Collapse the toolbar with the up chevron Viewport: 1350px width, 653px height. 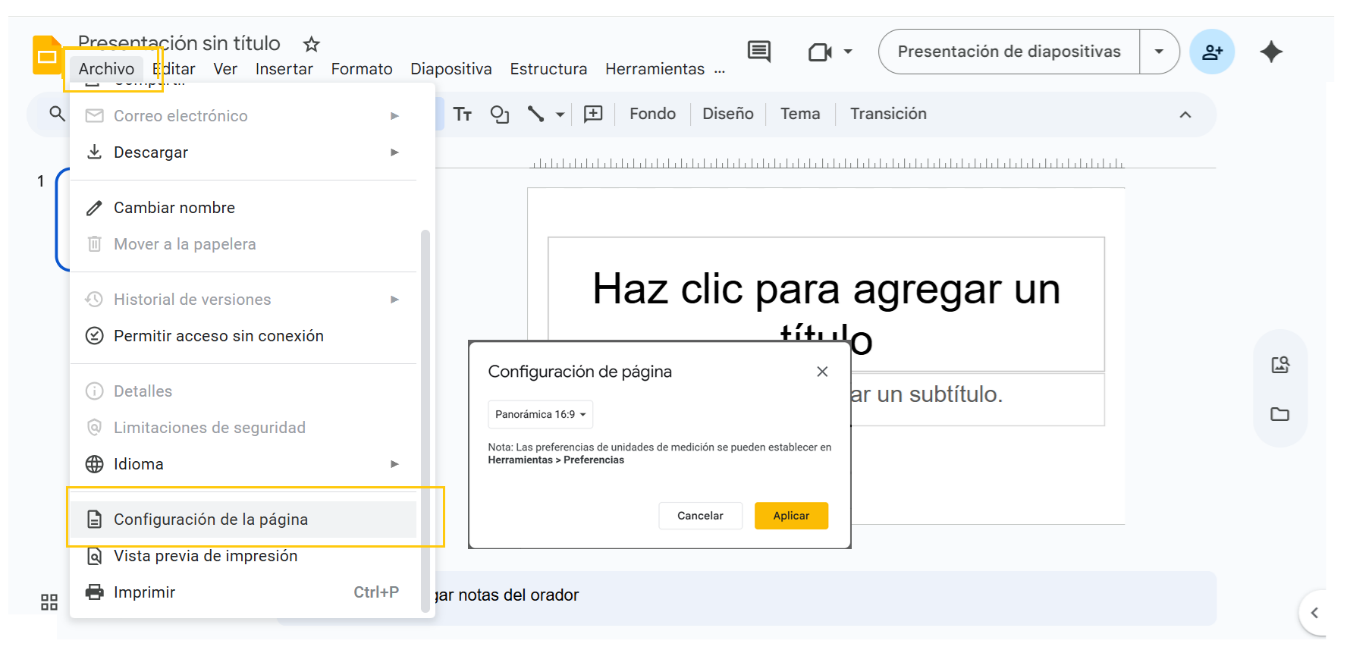pos(1185,115)
